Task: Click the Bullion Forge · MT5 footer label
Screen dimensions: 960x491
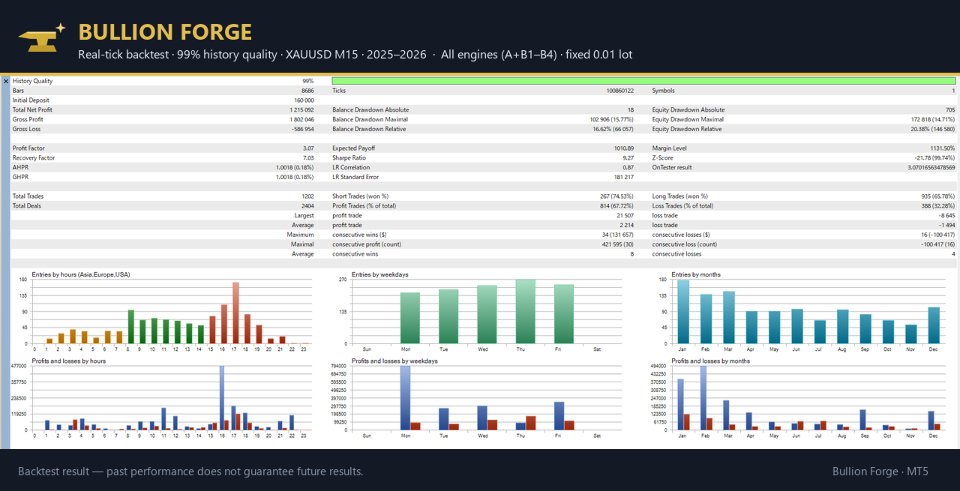Action: click(x=880, y=471)
